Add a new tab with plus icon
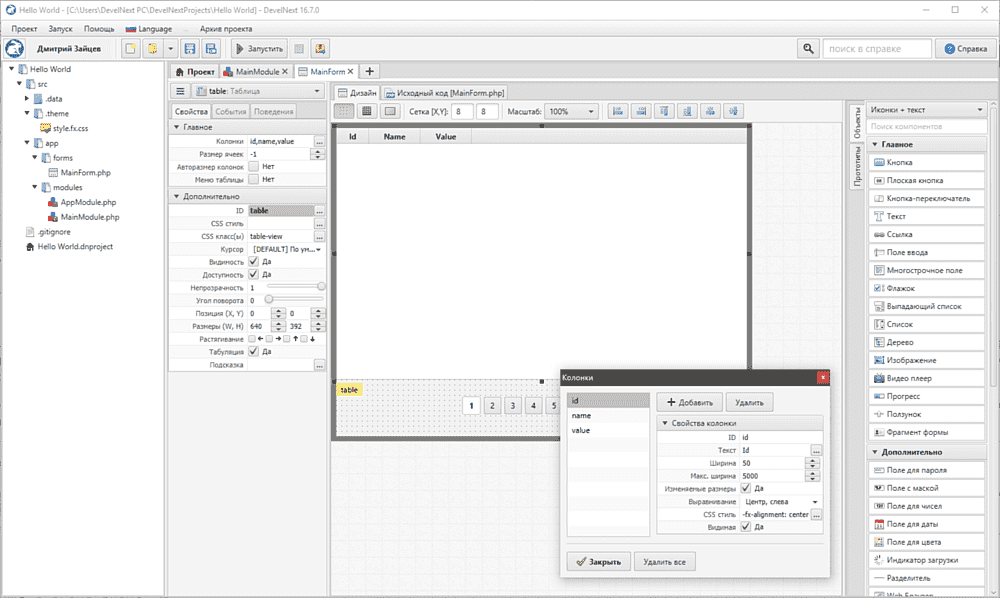The height and width of the screenshot is (598, 1000). pyautogui.click(x=370, y=72)
